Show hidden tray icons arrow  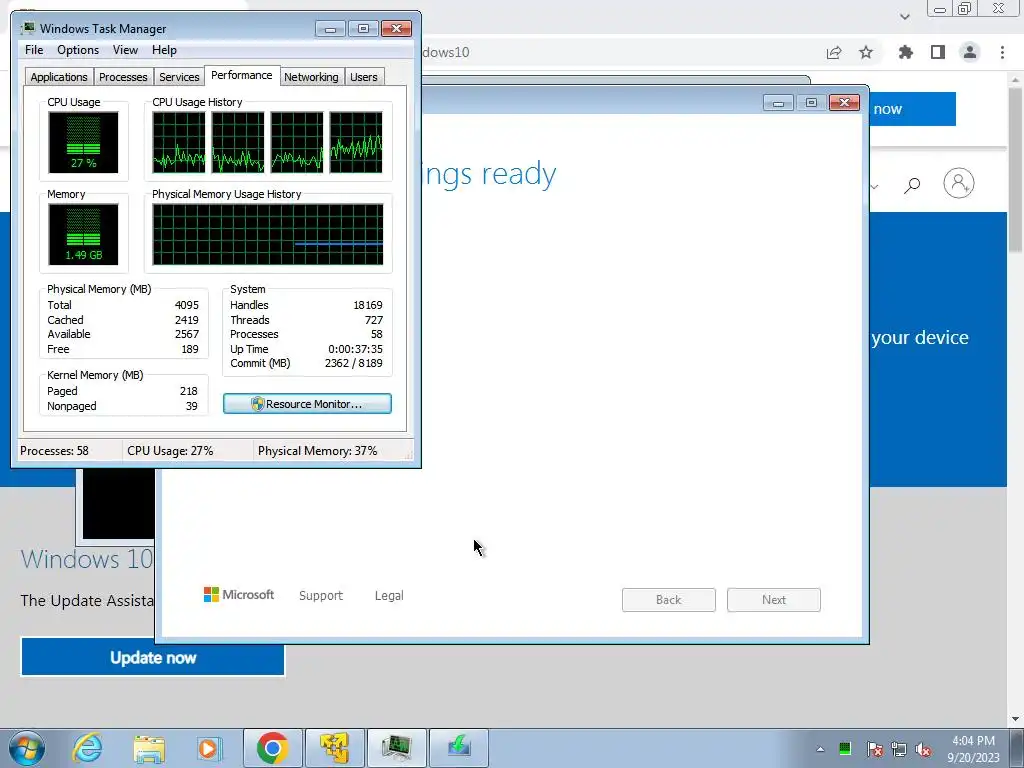point(820,749)
